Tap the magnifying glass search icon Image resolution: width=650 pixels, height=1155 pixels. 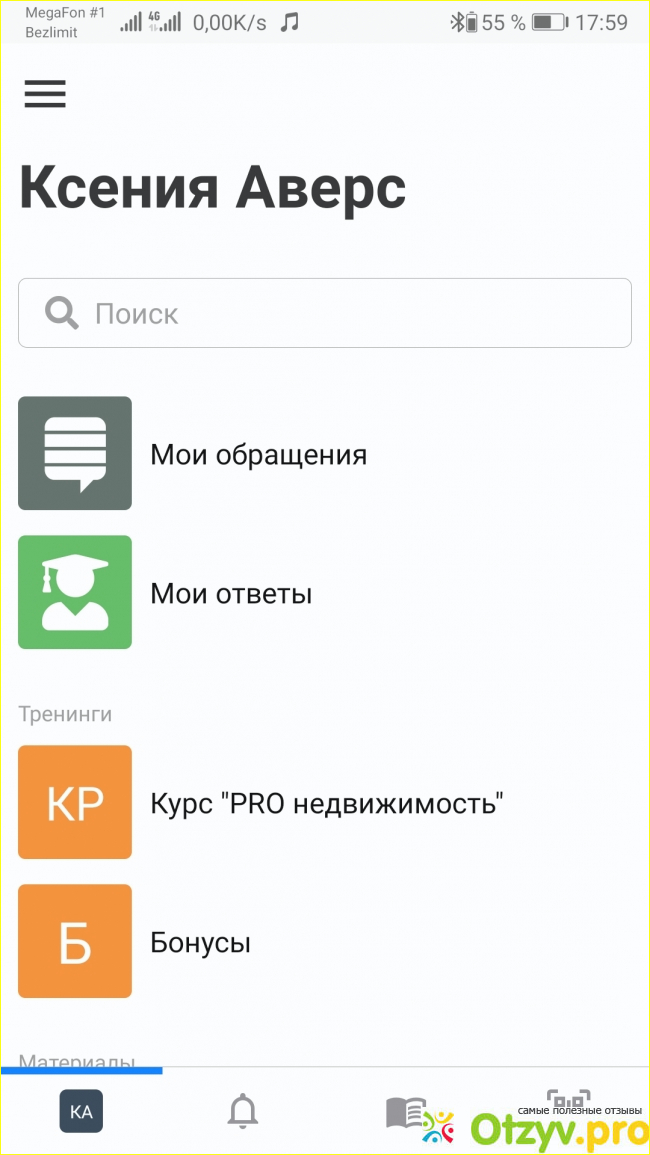pos(62,313)
